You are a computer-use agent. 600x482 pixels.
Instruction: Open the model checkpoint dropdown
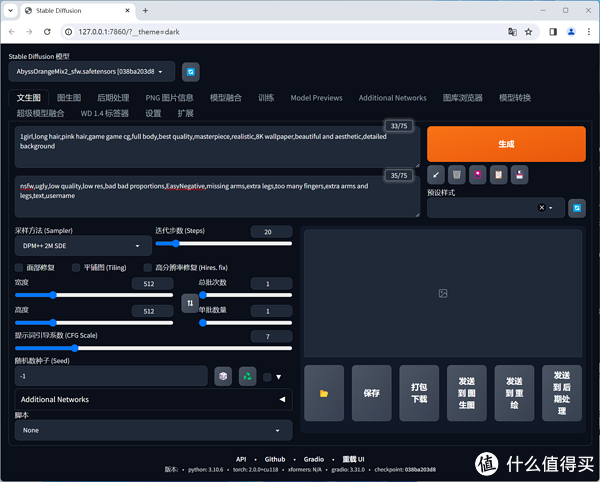tap(92, 72)
